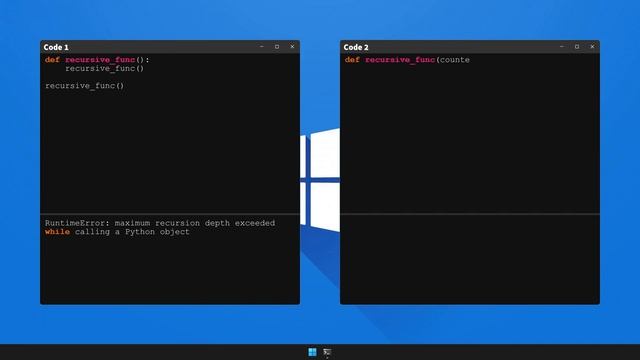The image size is (640, 360).
Task: Close the Code 2 window
Action: coord(592,47)
